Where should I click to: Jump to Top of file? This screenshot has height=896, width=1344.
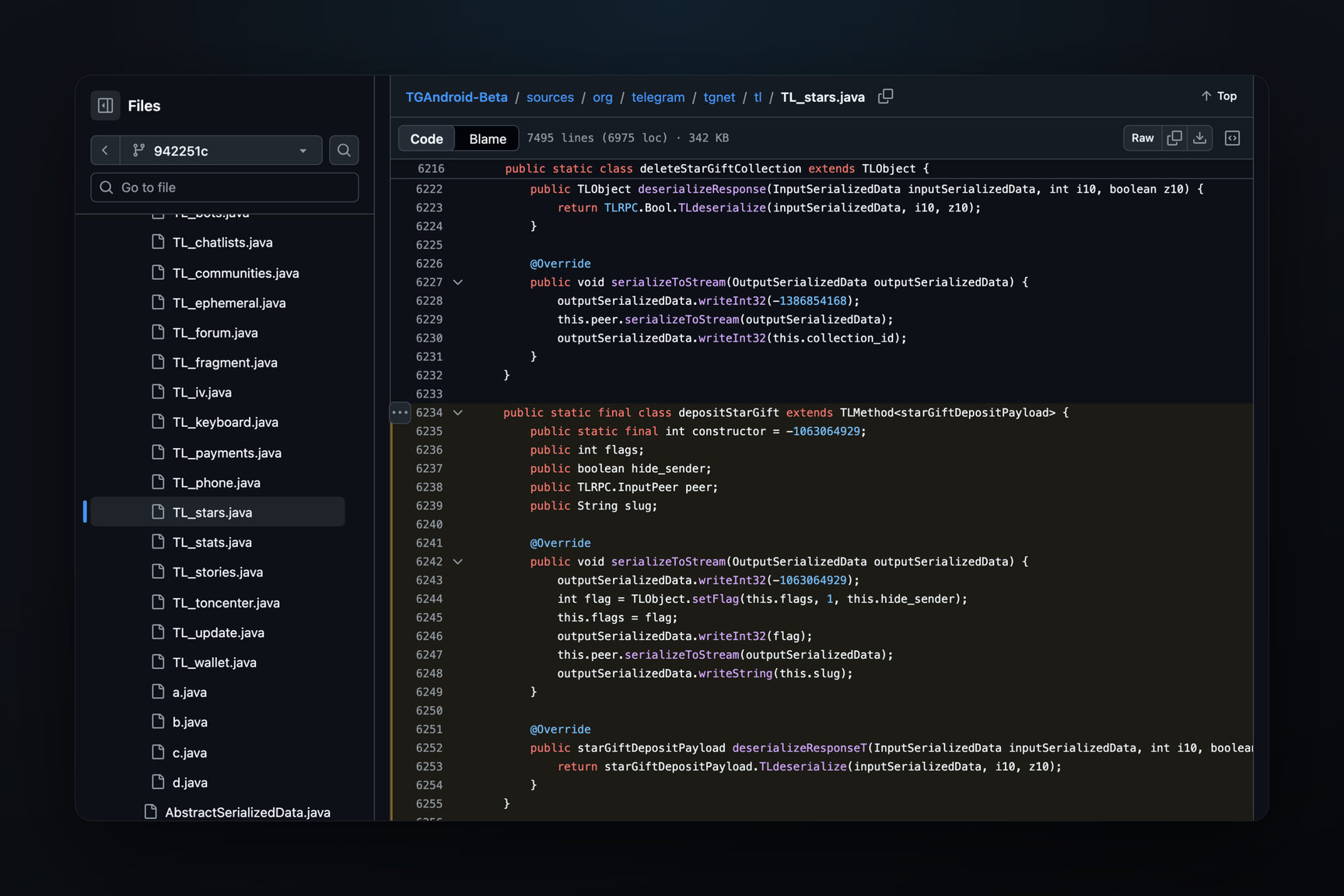pyautogui.click(x=1219, y=96)
